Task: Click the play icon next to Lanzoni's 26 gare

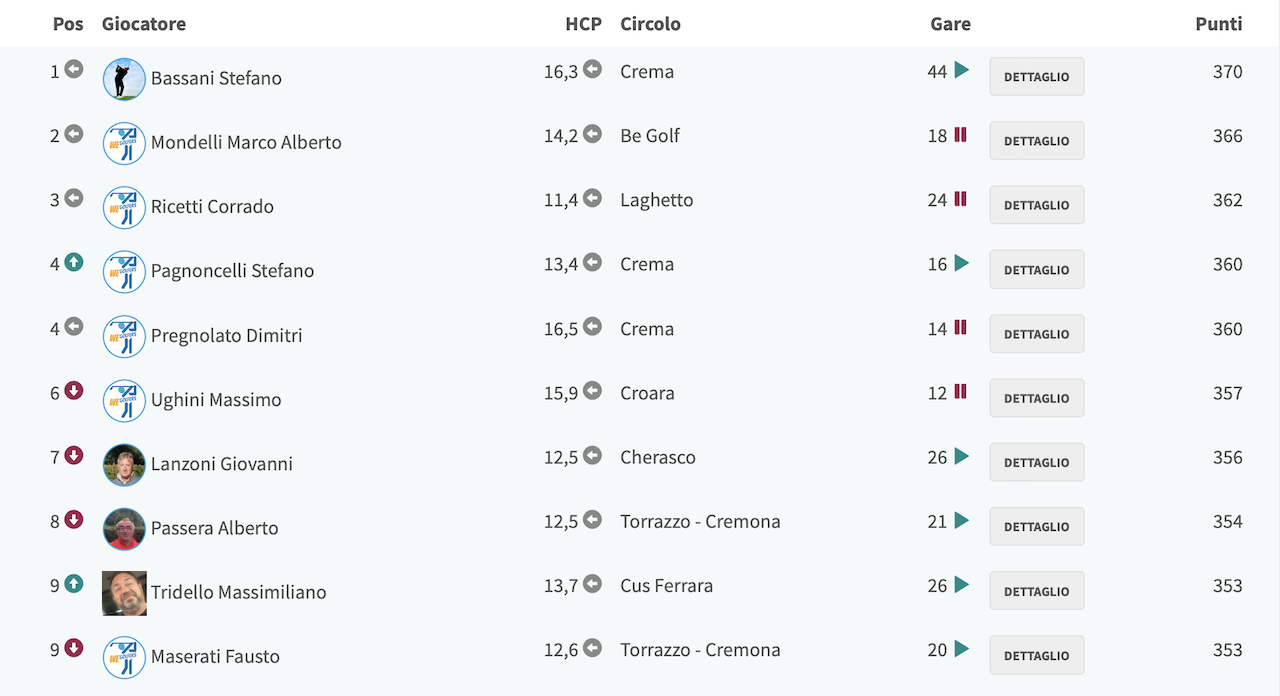Action: [962, 456]
